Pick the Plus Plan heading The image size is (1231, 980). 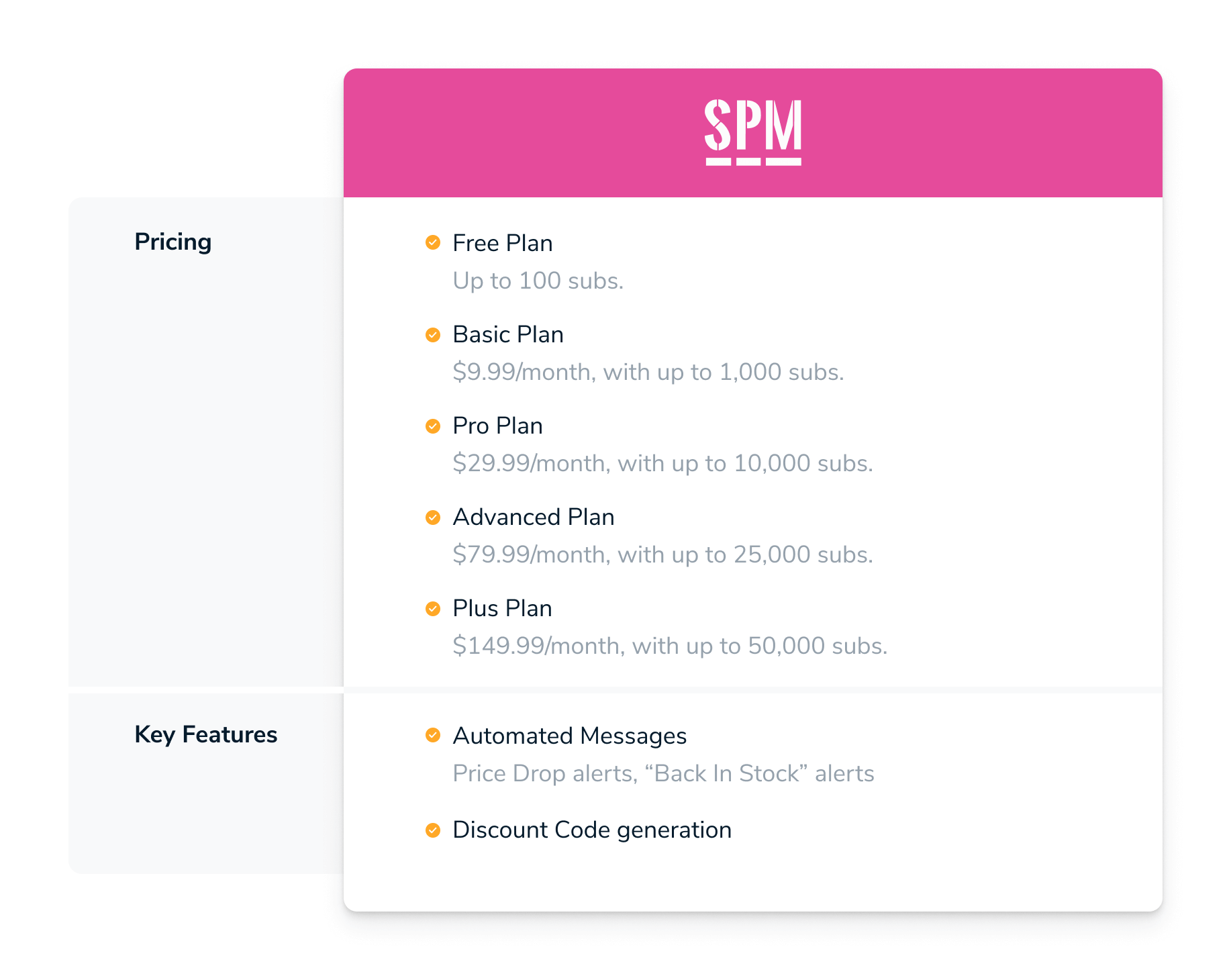[x=502, y=608]
